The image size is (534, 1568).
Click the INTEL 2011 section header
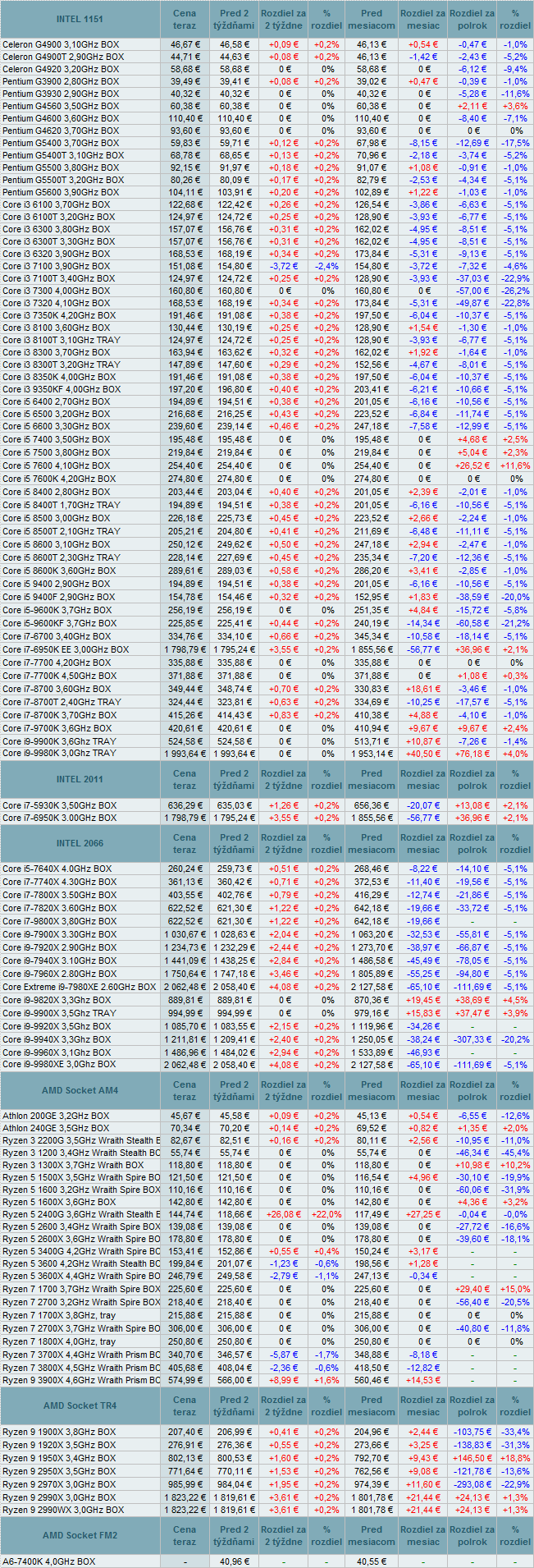[80, 779]
